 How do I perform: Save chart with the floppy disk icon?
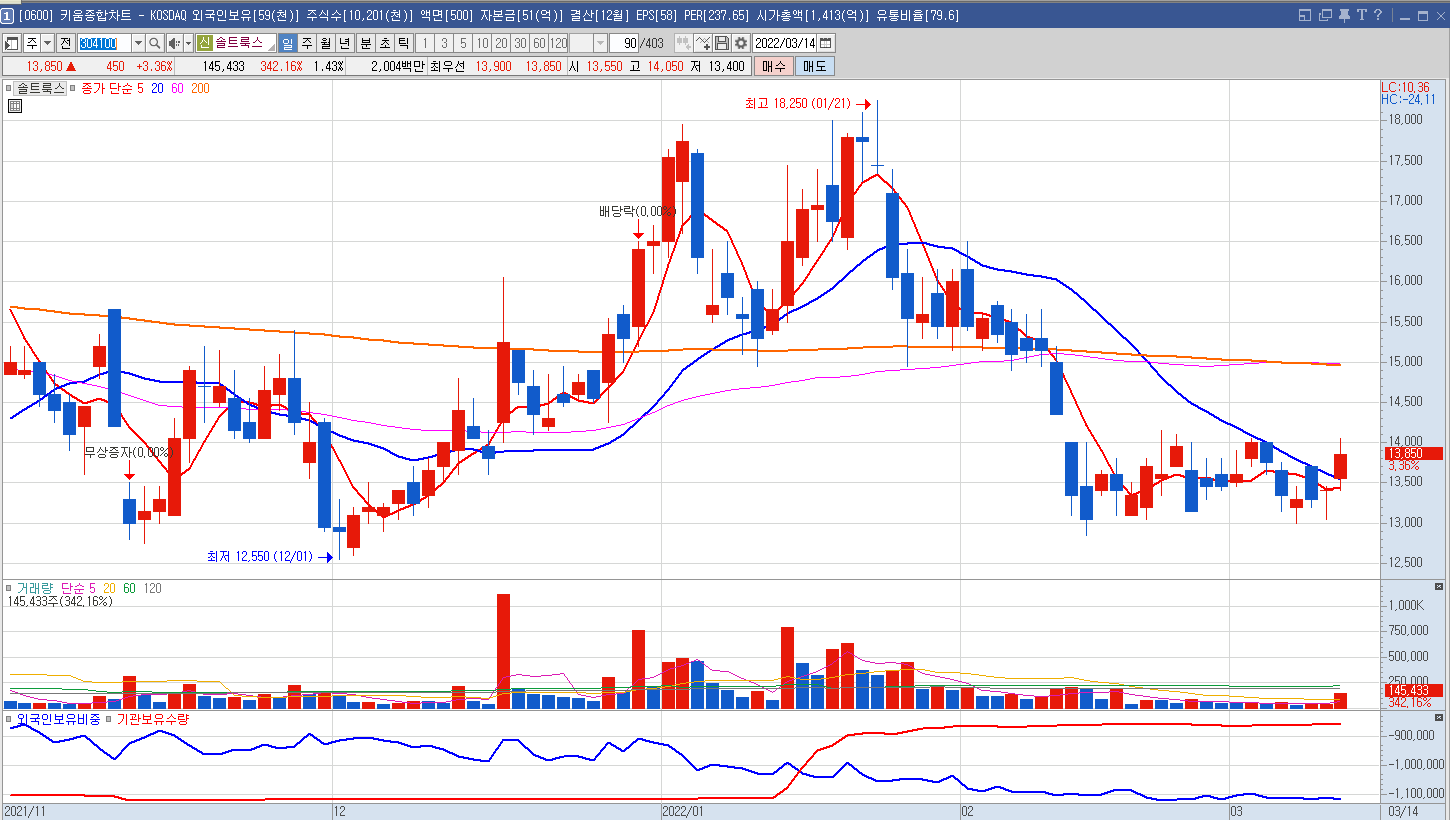click(x=722, y=43)
